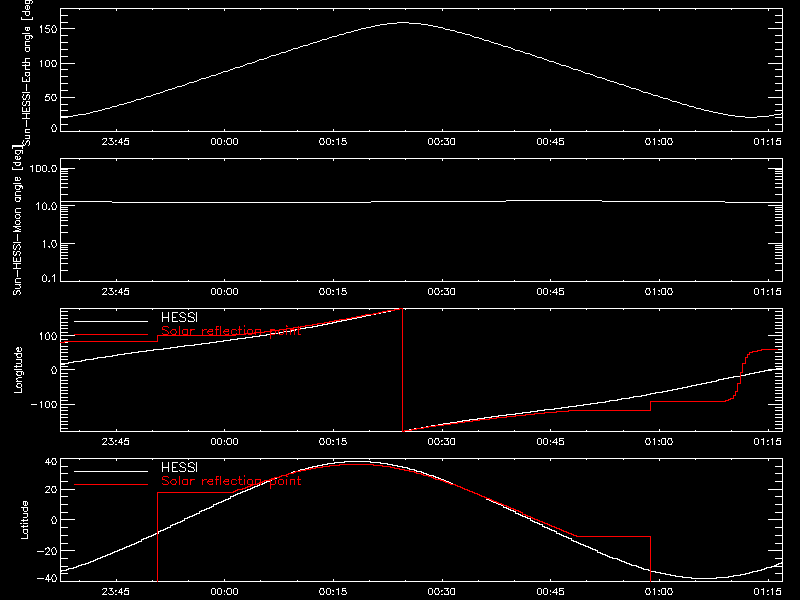This screenshot has width=800, height=600.
Task: Click 'Solar reflection point' legend text in the Longitude plot
Action: point(231,331)
